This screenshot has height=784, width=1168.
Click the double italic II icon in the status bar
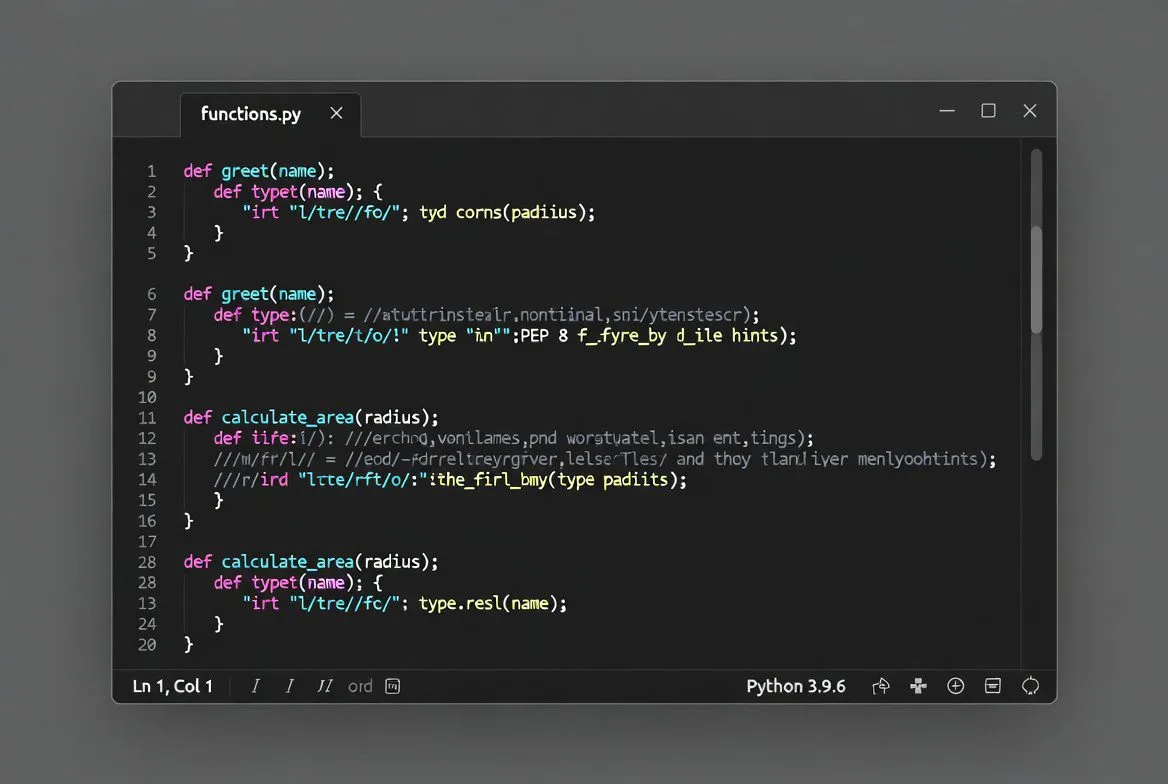click(x=325, y=686)
